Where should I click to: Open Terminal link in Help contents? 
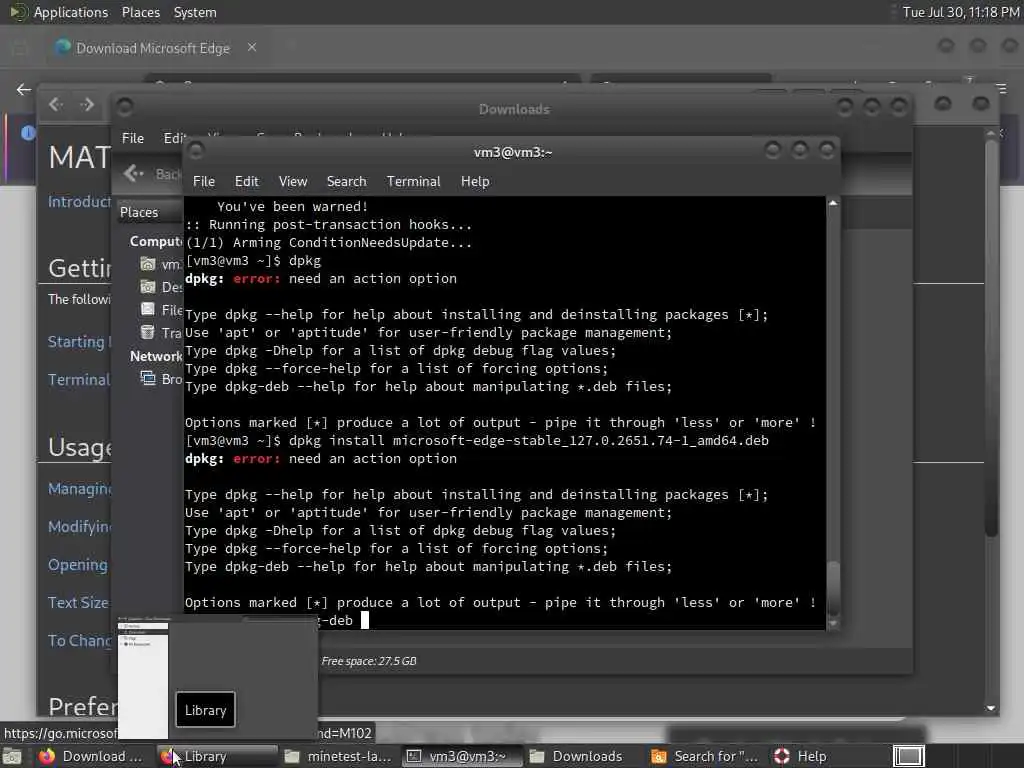click(78, 379)
